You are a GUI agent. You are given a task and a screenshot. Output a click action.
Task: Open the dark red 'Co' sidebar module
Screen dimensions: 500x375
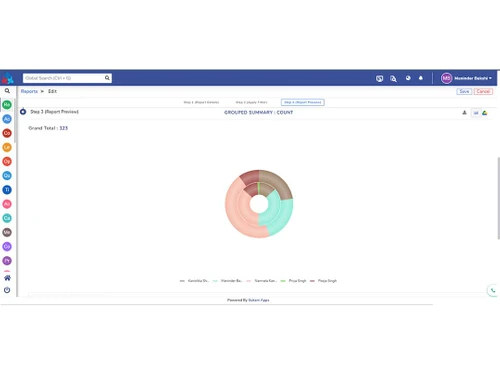7,133
